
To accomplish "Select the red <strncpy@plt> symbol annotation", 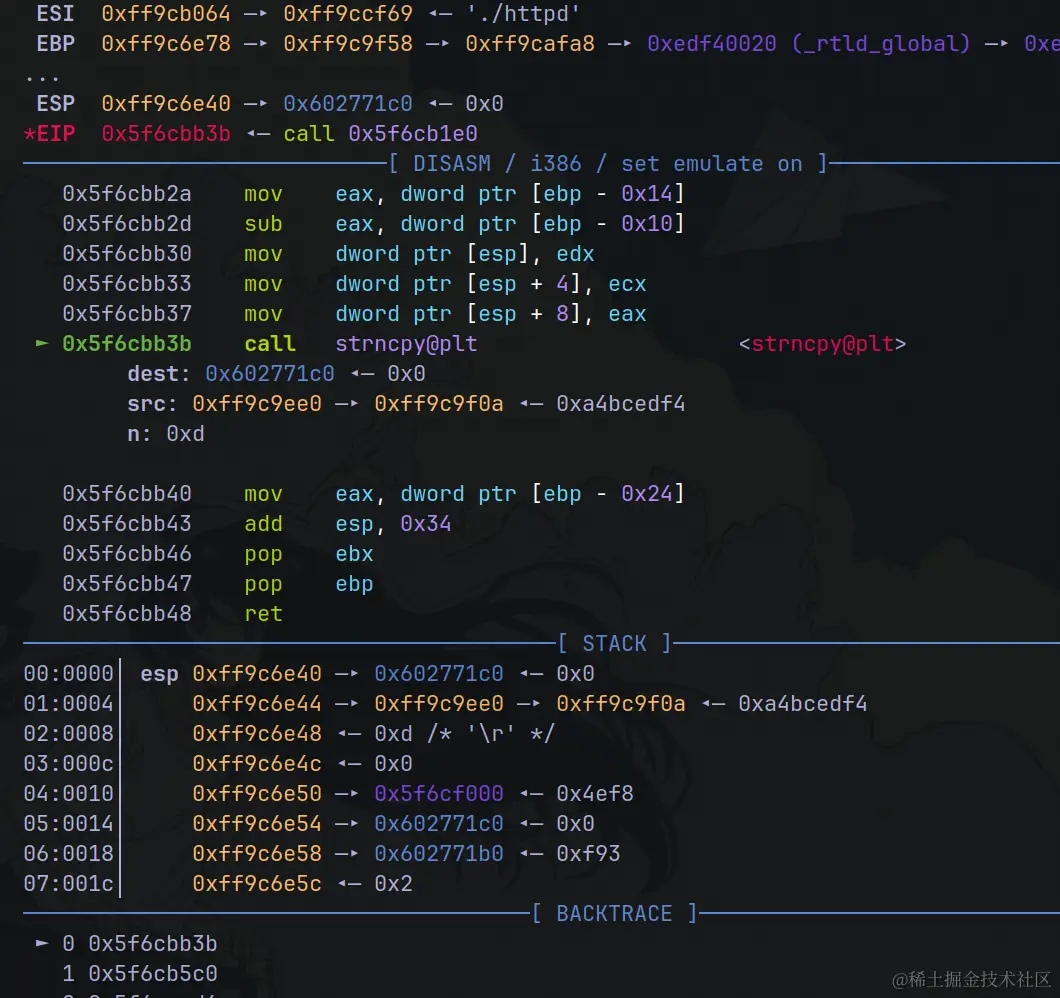I will (822, 343).
